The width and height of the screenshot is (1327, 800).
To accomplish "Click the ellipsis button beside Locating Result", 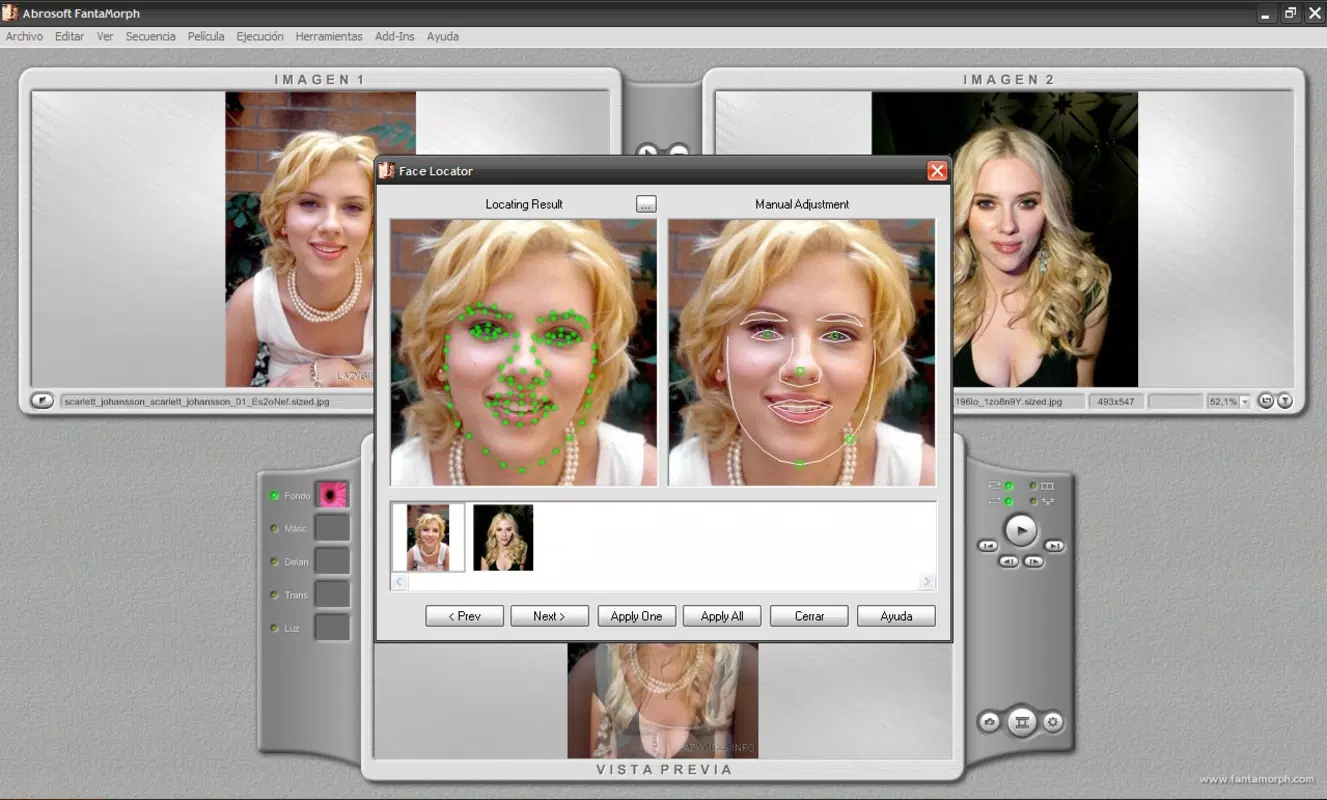I will pyautogui.click(x=646, y=204).
